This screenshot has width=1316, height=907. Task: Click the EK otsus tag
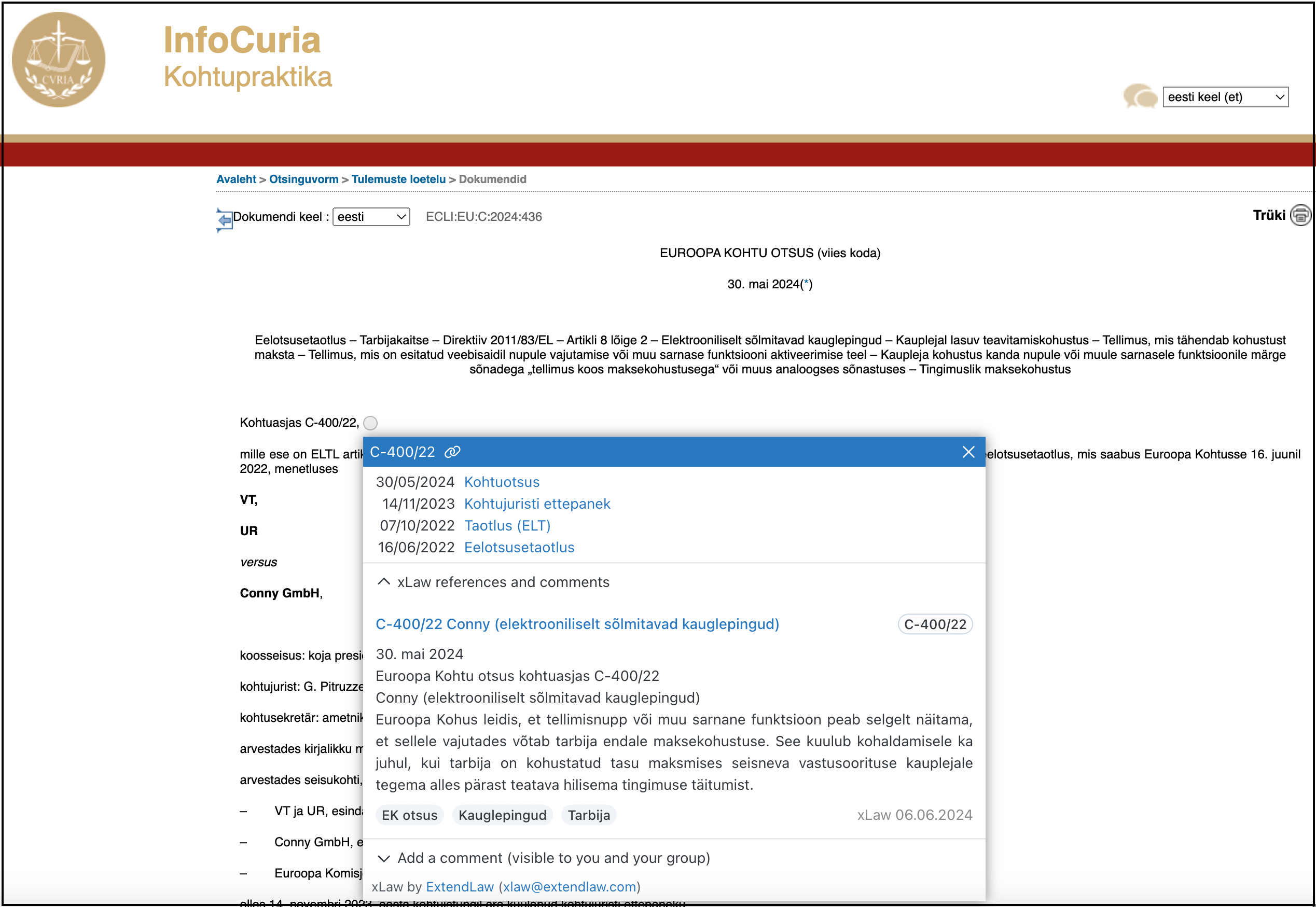point(409,816)
